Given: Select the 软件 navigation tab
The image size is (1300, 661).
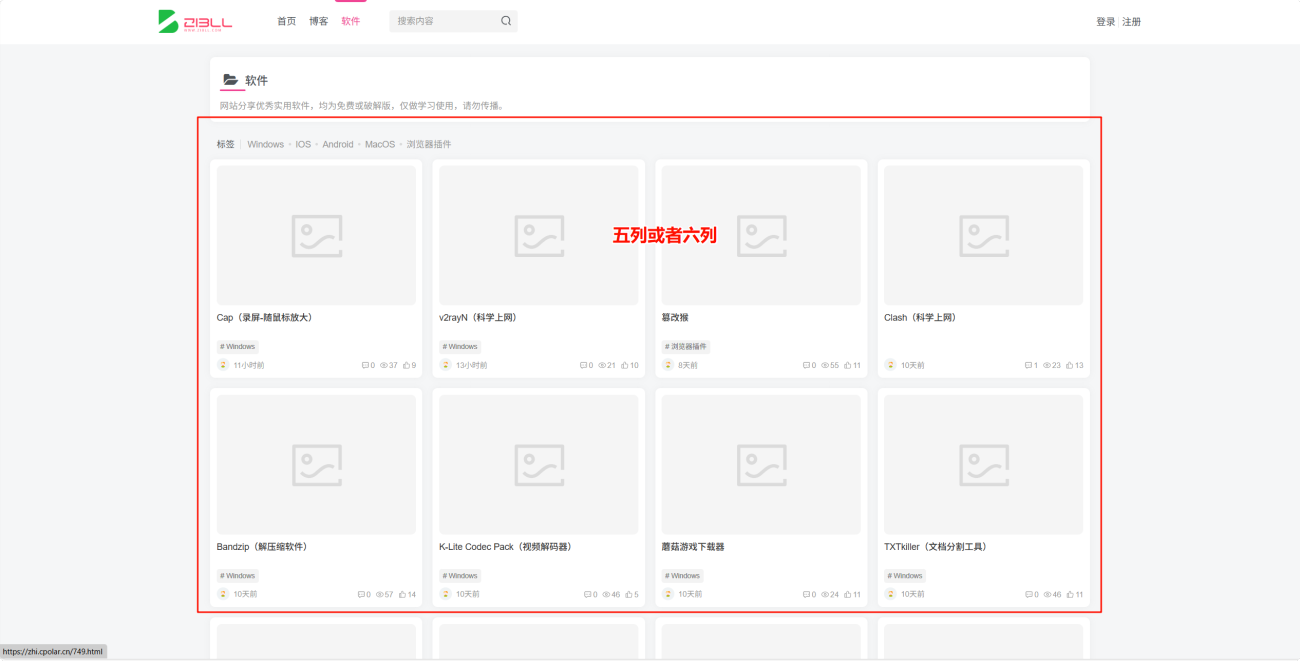Looking at the screenshot, I should 350,21.
